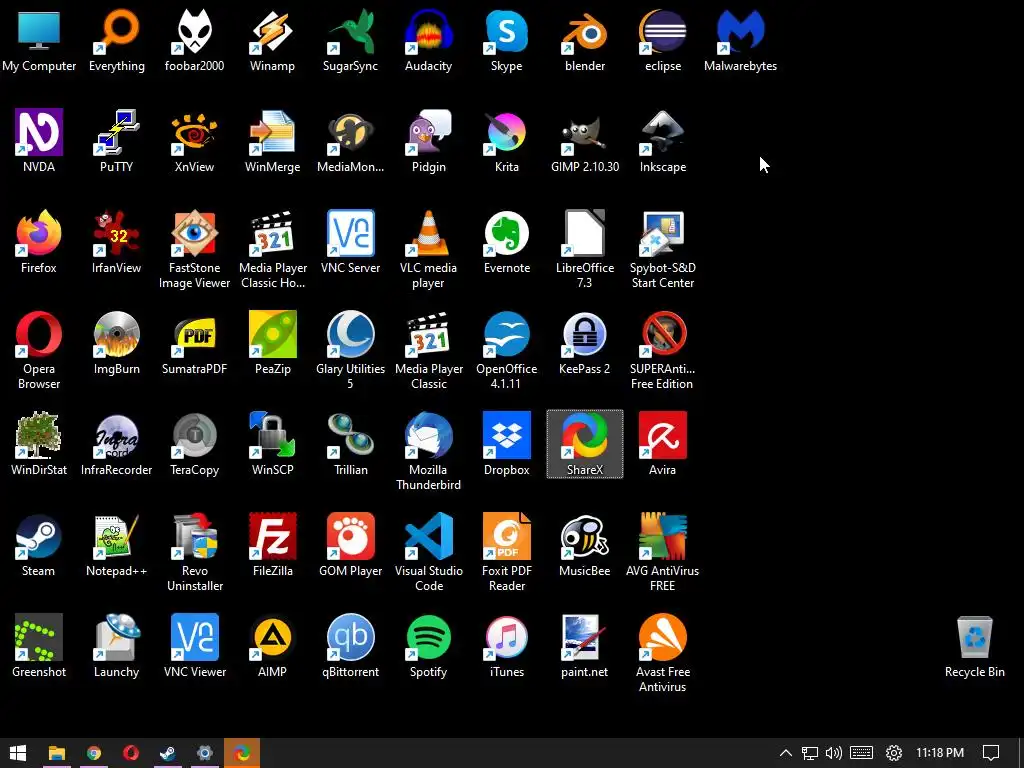Select the Winamp desktop icon

pyautogui.click(x=272, y=40)
